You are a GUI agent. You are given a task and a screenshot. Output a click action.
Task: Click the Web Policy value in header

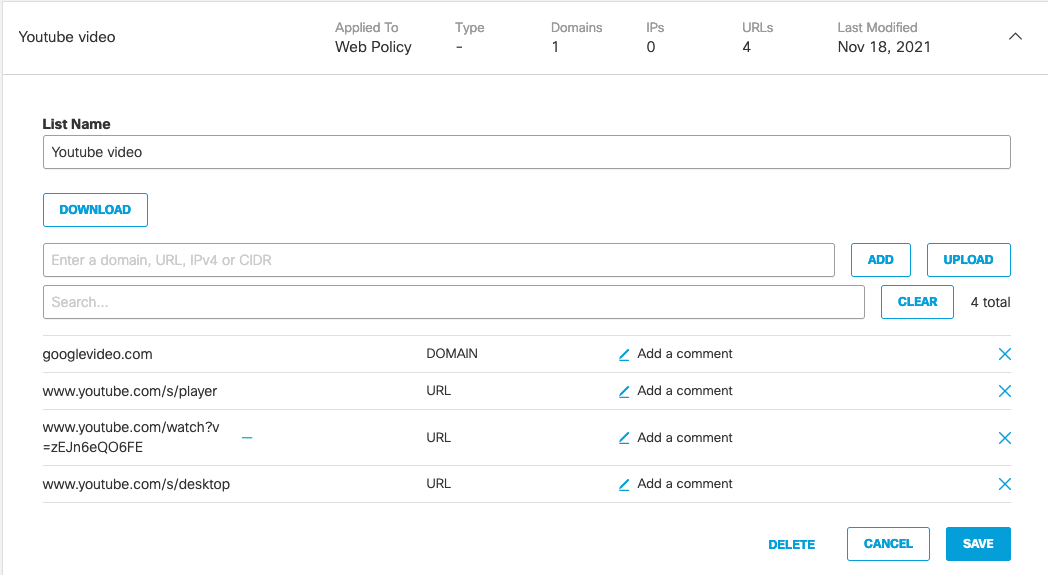coord(373,47)
